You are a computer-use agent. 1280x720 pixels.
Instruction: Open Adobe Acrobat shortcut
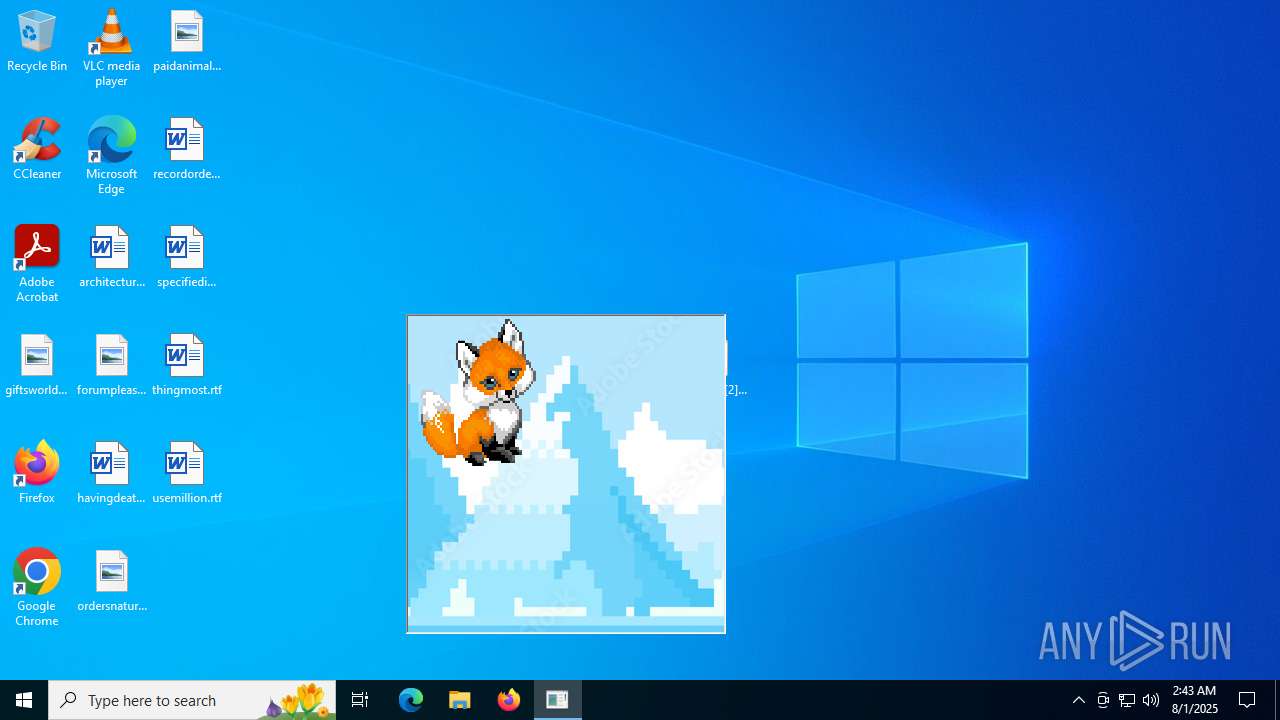click(37, 263)
